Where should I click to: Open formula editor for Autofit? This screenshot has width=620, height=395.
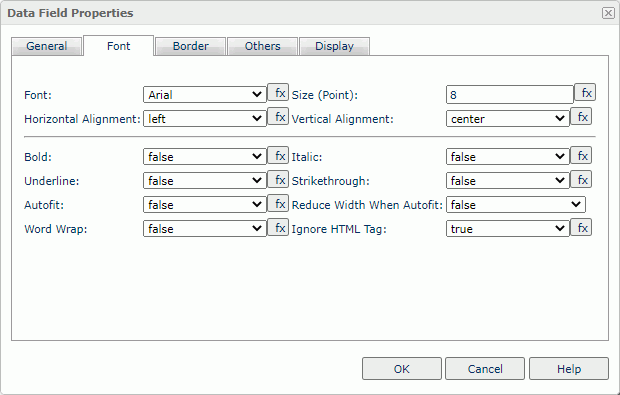[x=278, y=204]
